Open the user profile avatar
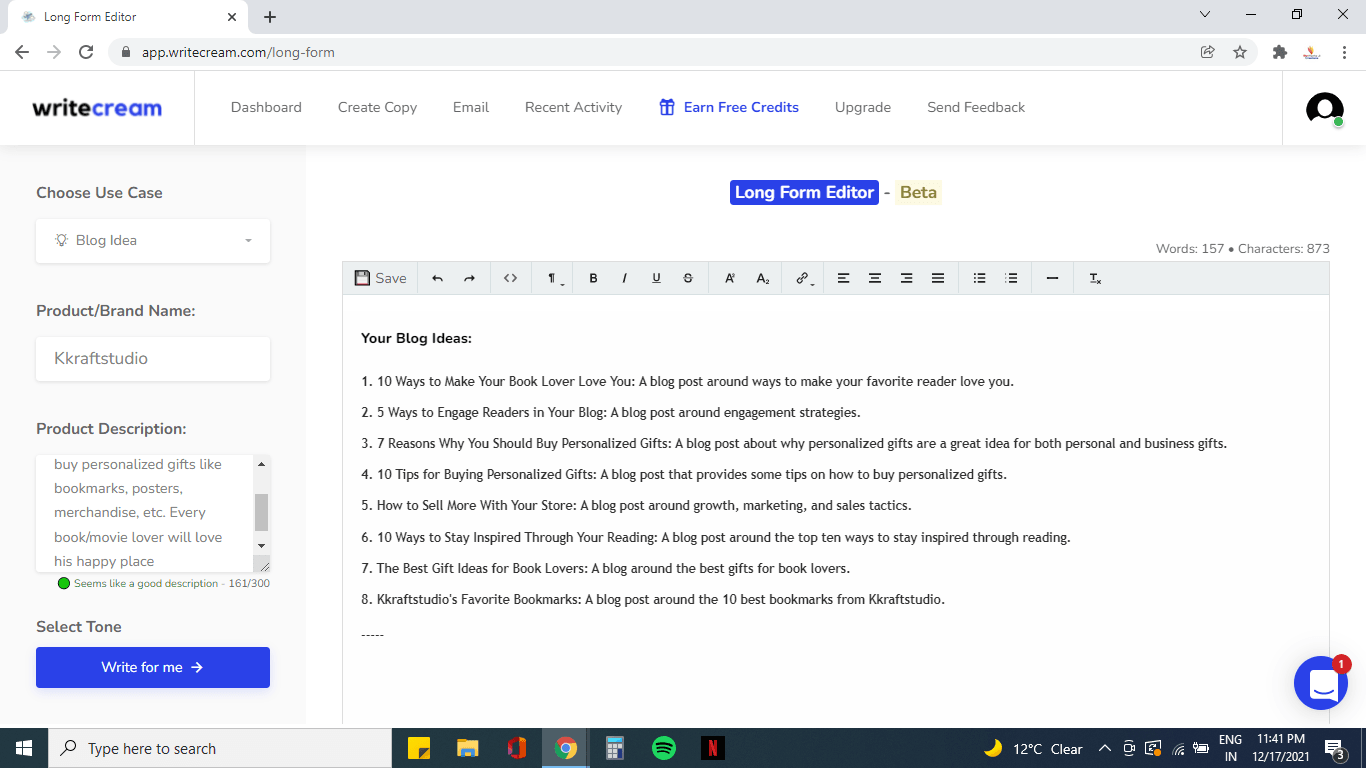This screenshot has height=768, width=1366. 1325,108
